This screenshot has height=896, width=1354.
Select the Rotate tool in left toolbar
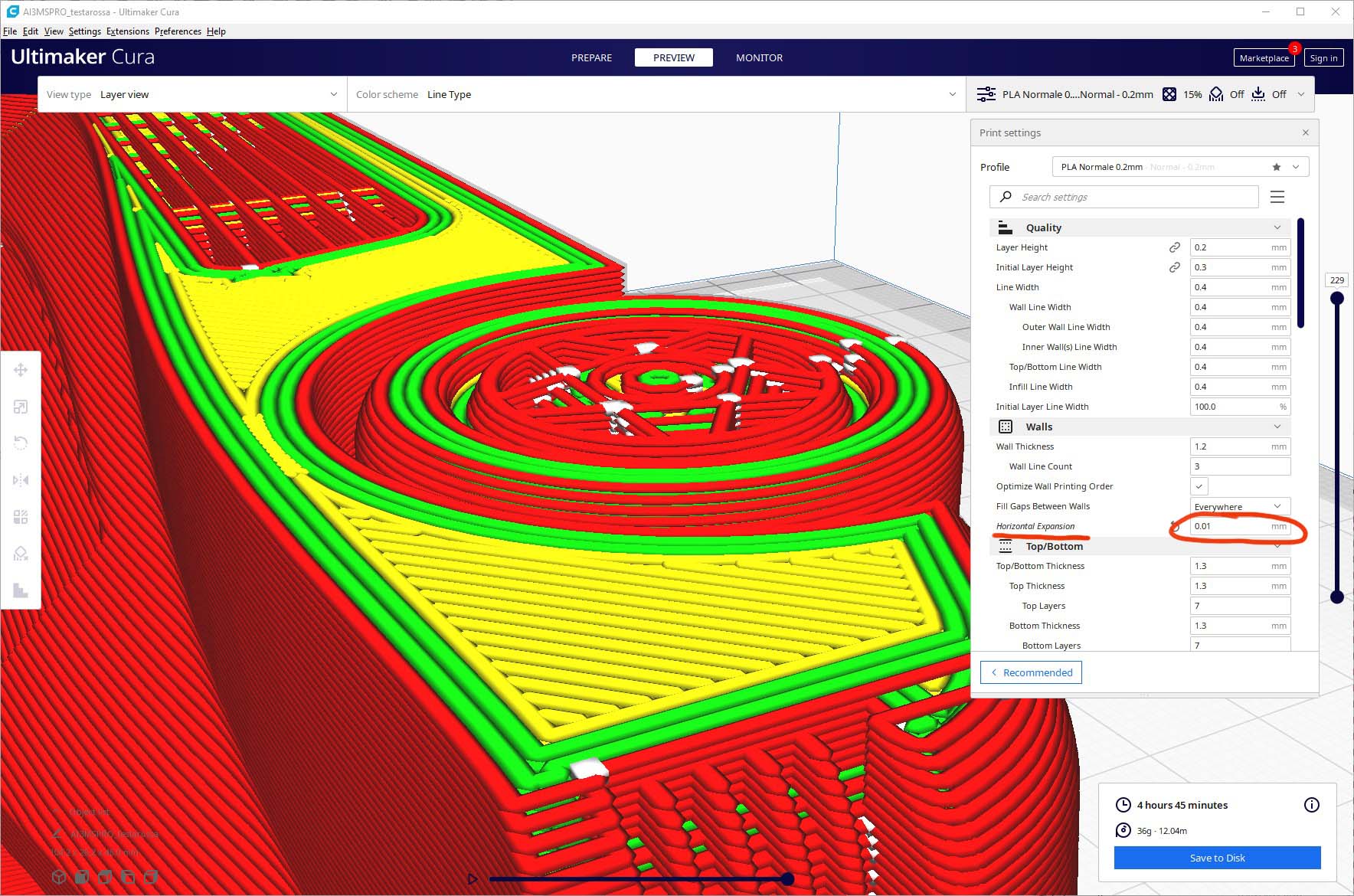tap(21, 443)
